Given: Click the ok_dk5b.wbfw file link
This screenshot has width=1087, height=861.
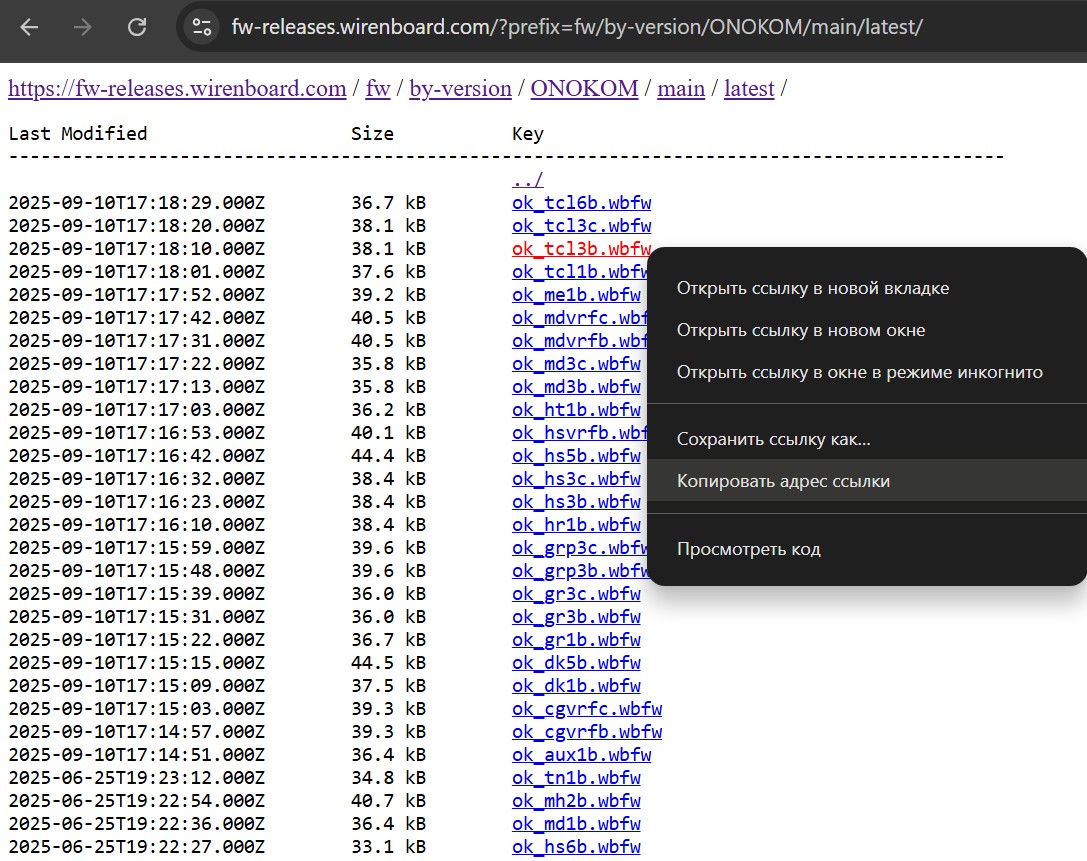Looking at the screenshot, I should [x=576, y=663].
